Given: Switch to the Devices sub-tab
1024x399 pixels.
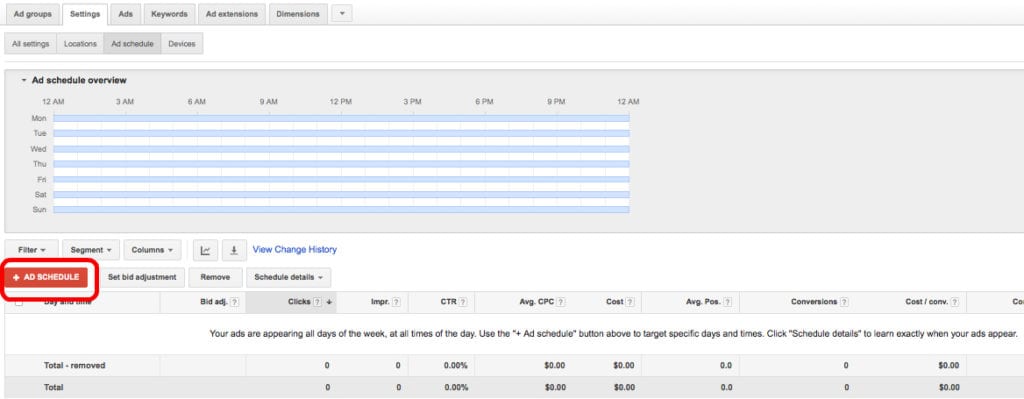Looking at the screenshot, I should 182,44.
